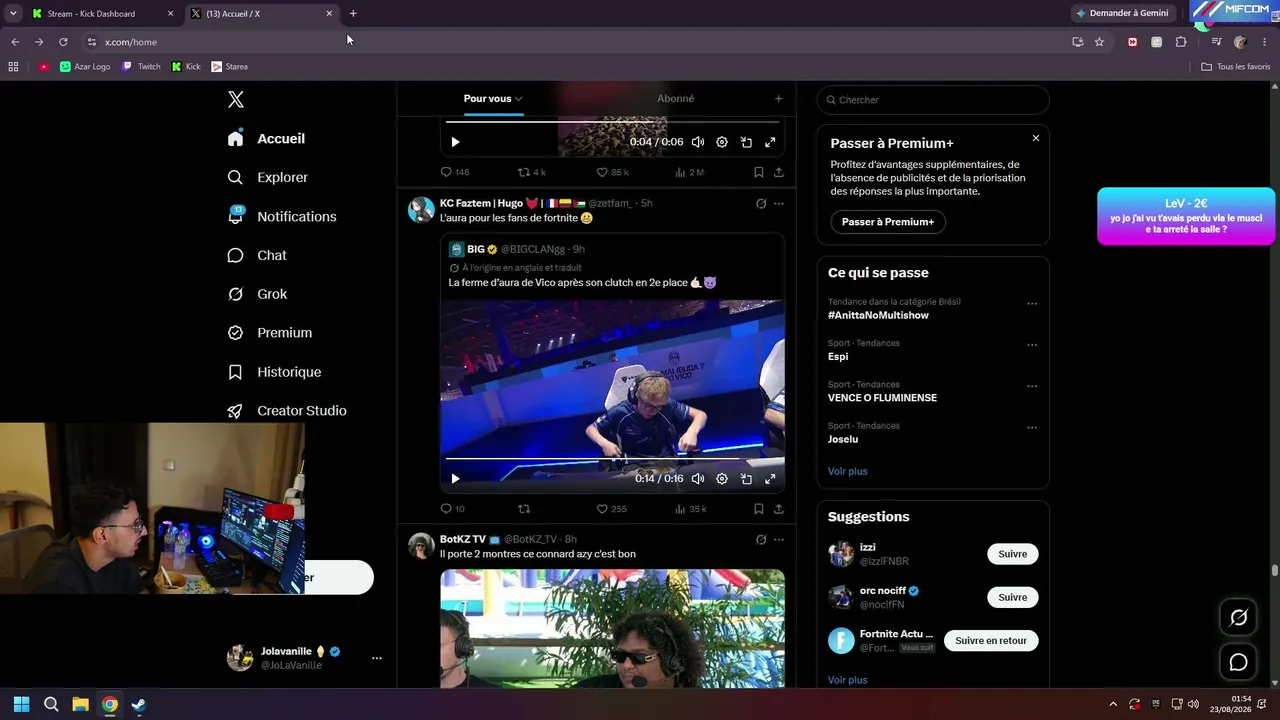The height and width of the screenshot is (720, 1280).
Task: Mute the BIG video at 0:14
Action: pos(698,479)
